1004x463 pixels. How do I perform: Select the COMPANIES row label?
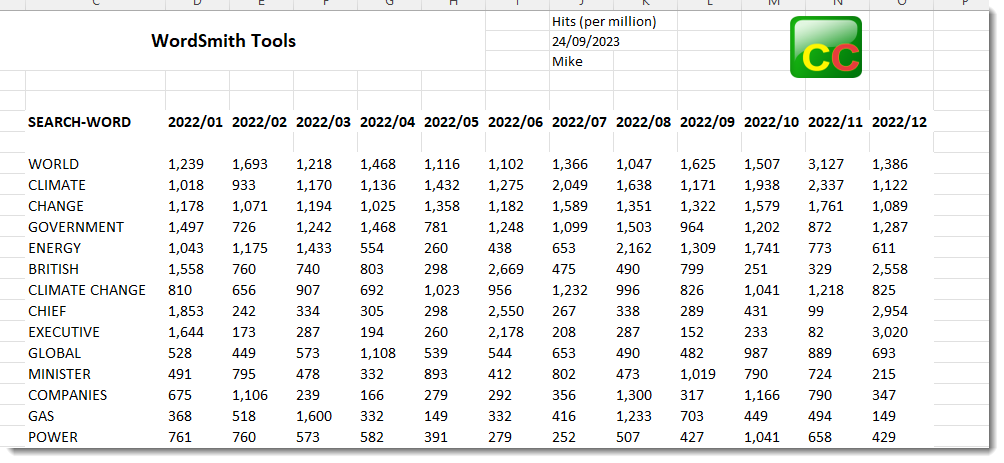[x=67, y=395]
